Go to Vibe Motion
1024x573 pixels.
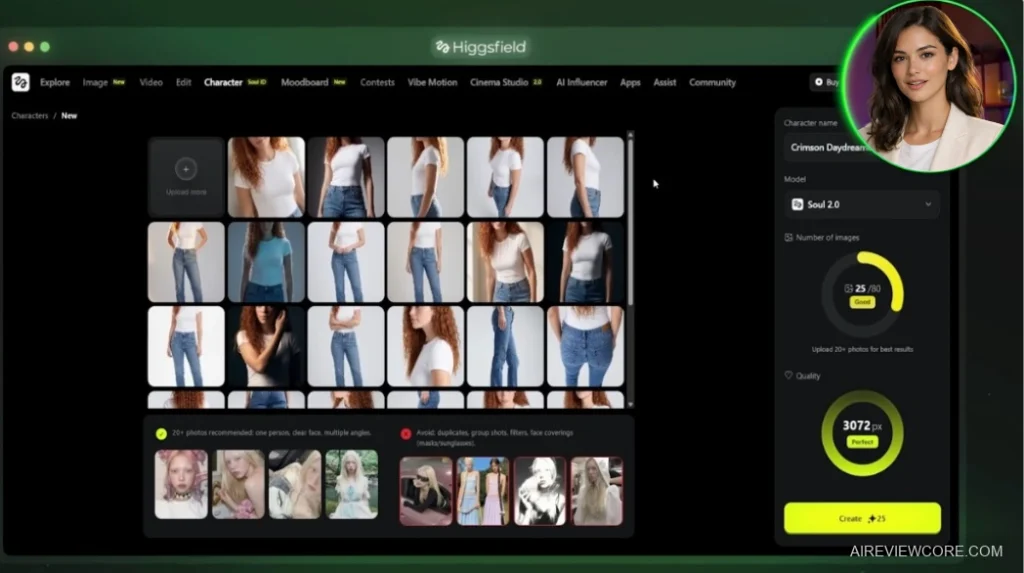click(432, 82)
